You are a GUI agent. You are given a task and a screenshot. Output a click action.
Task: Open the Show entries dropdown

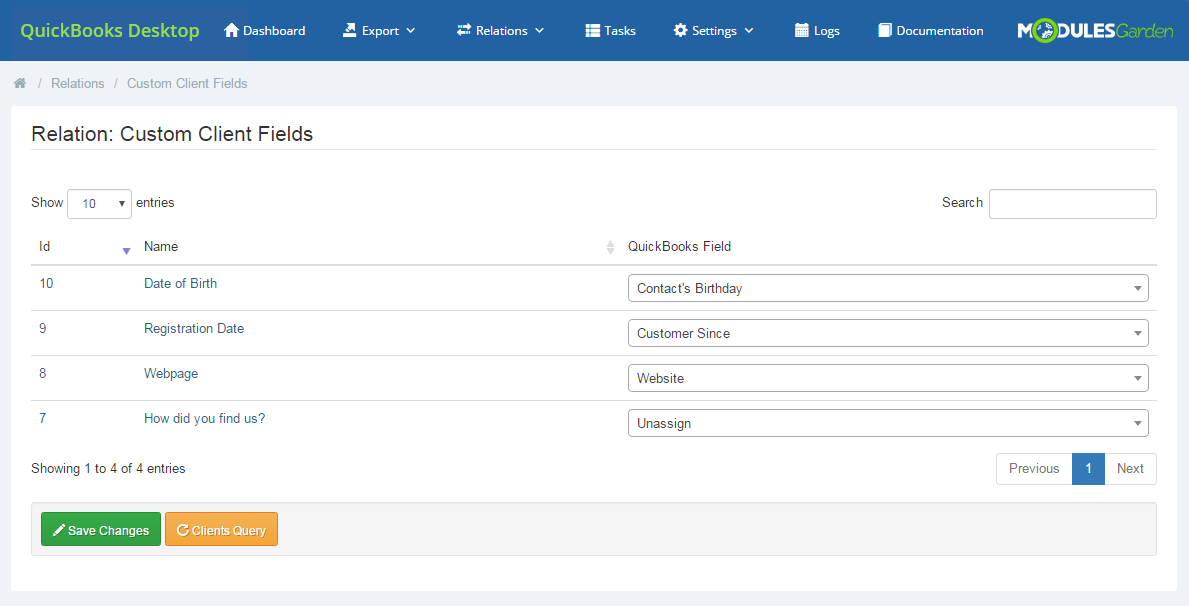pos(99,203)
